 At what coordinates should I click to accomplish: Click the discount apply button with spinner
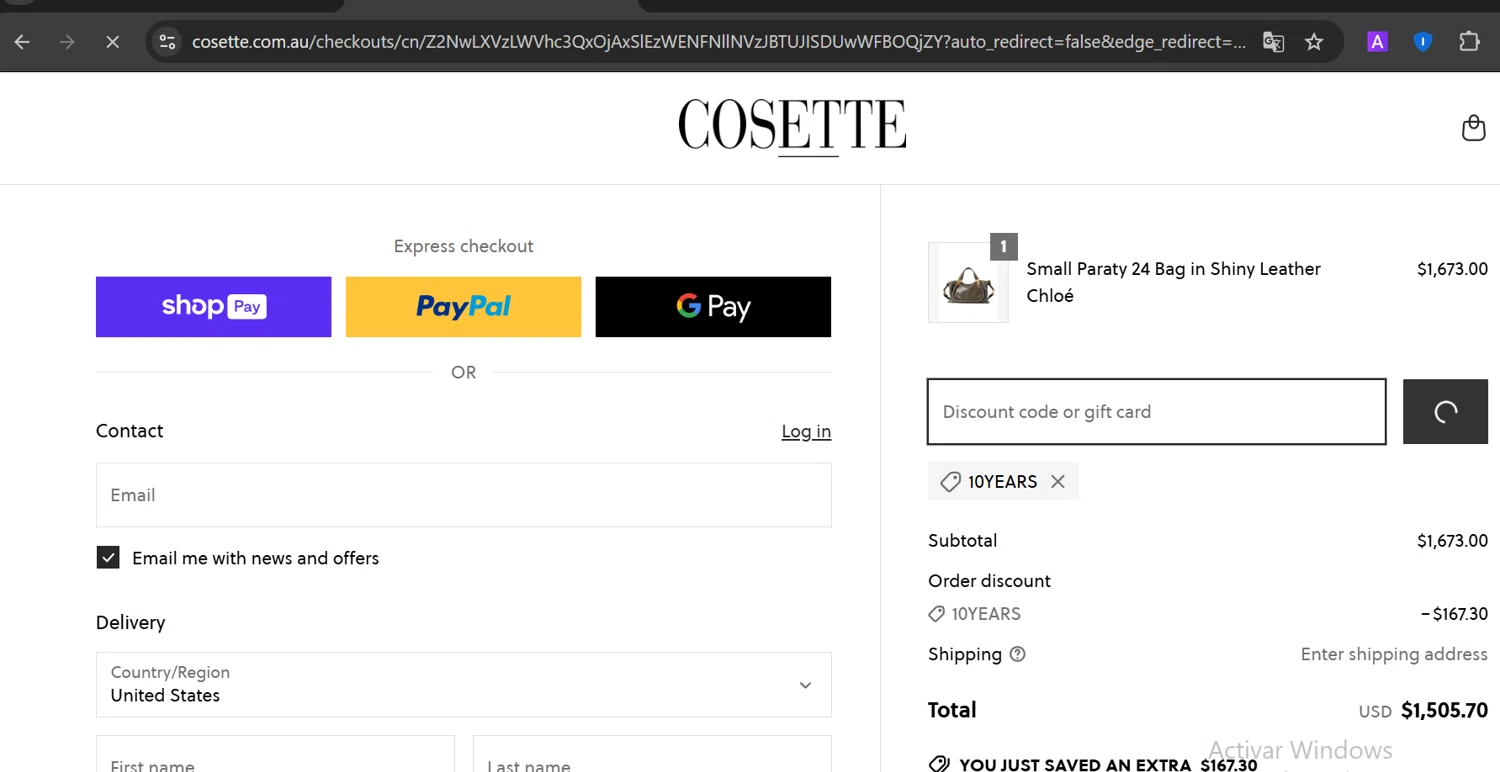point(1445,412)
